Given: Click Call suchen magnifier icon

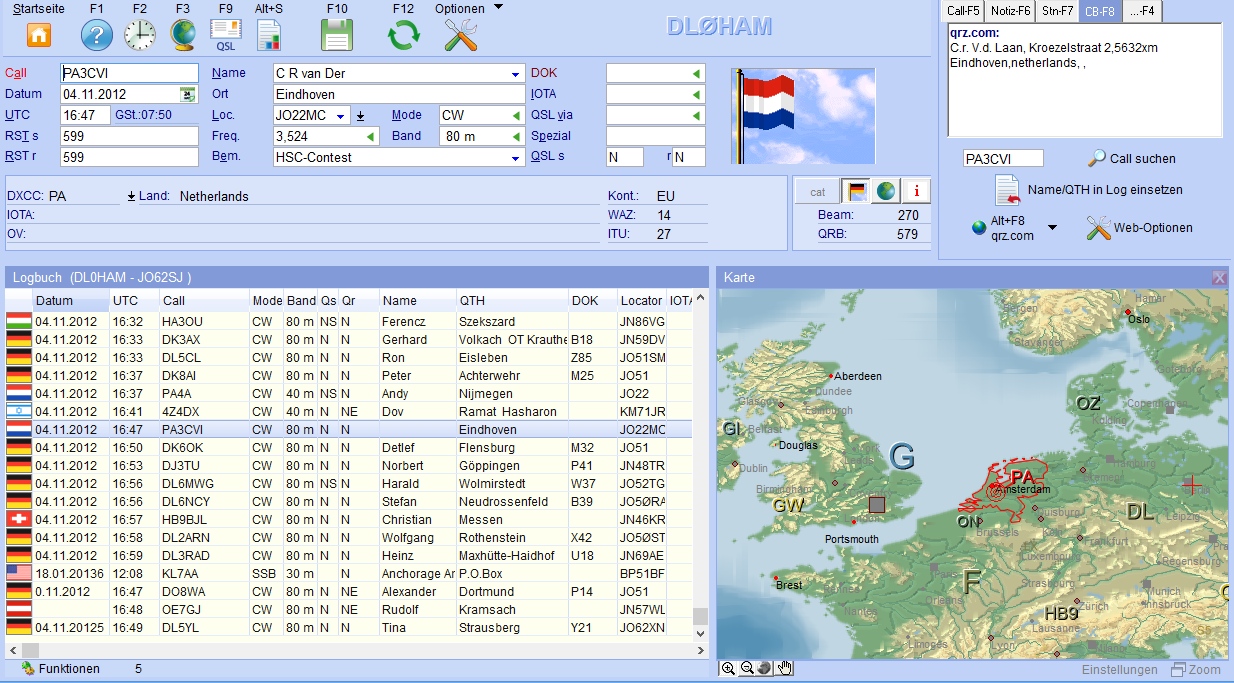Looking at the screenshot, I should click(x=1096, y=158).
